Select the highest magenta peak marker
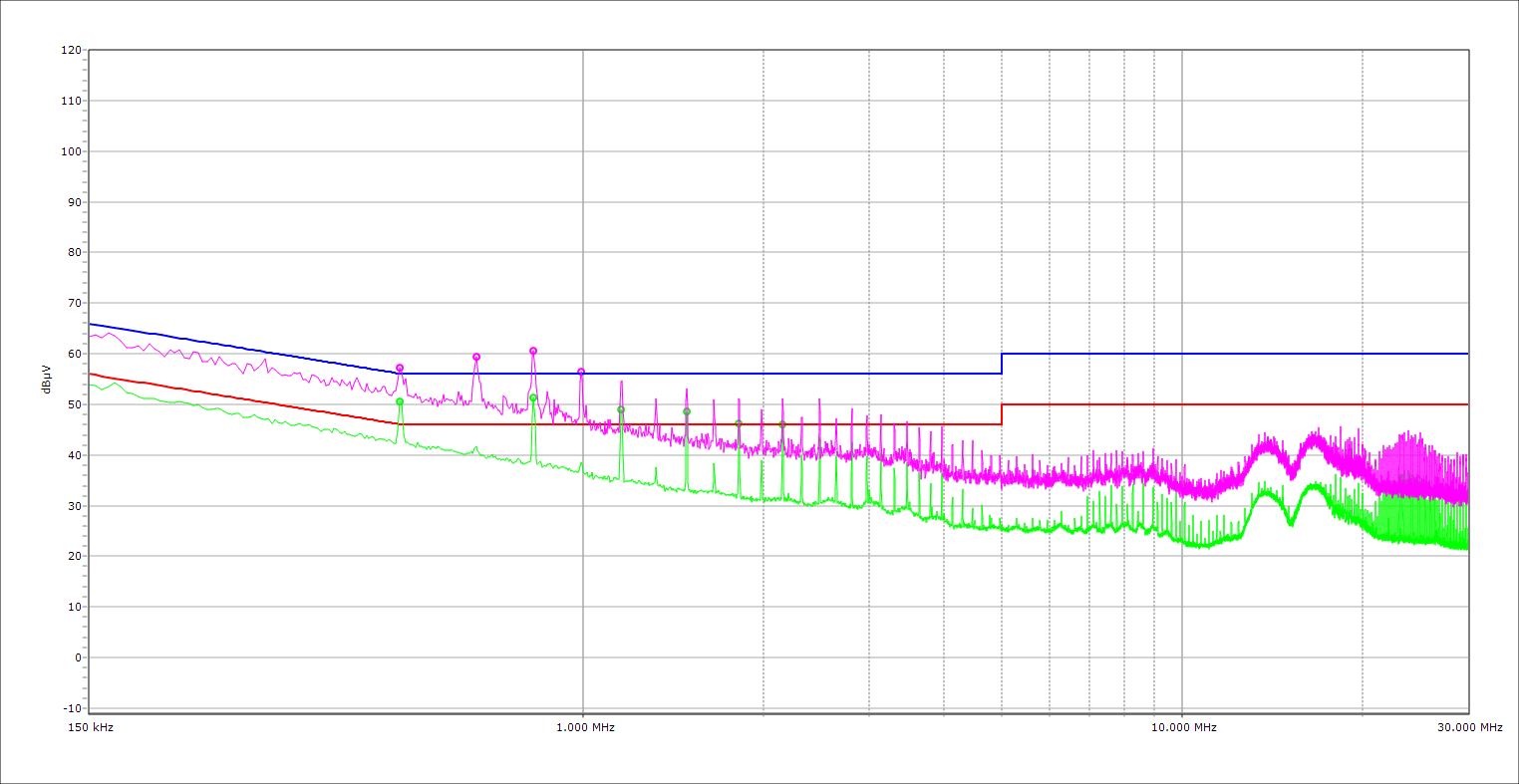Screen dimensions: 1519x784 533,351
